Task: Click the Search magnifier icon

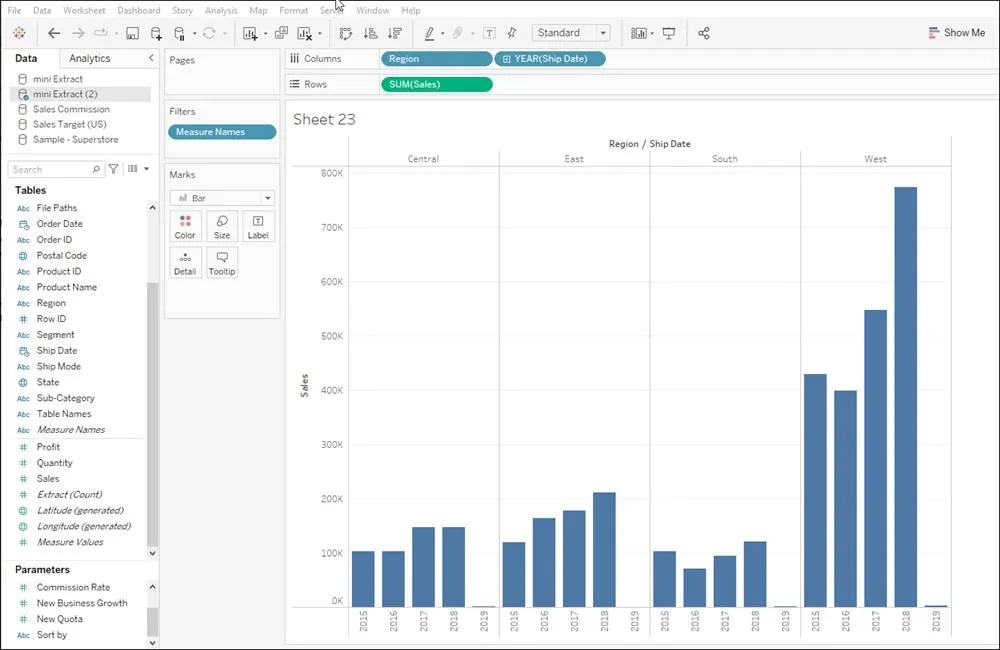Action: 96,169
